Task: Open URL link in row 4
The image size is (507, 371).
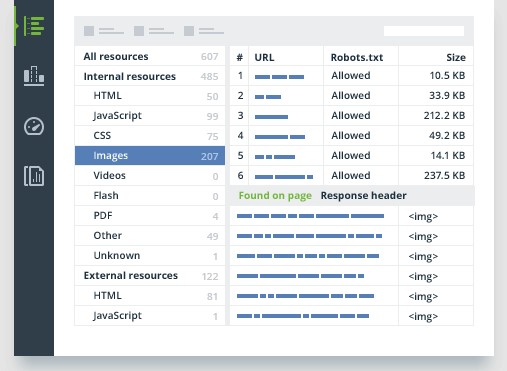Action: click(x=280, y=137)
